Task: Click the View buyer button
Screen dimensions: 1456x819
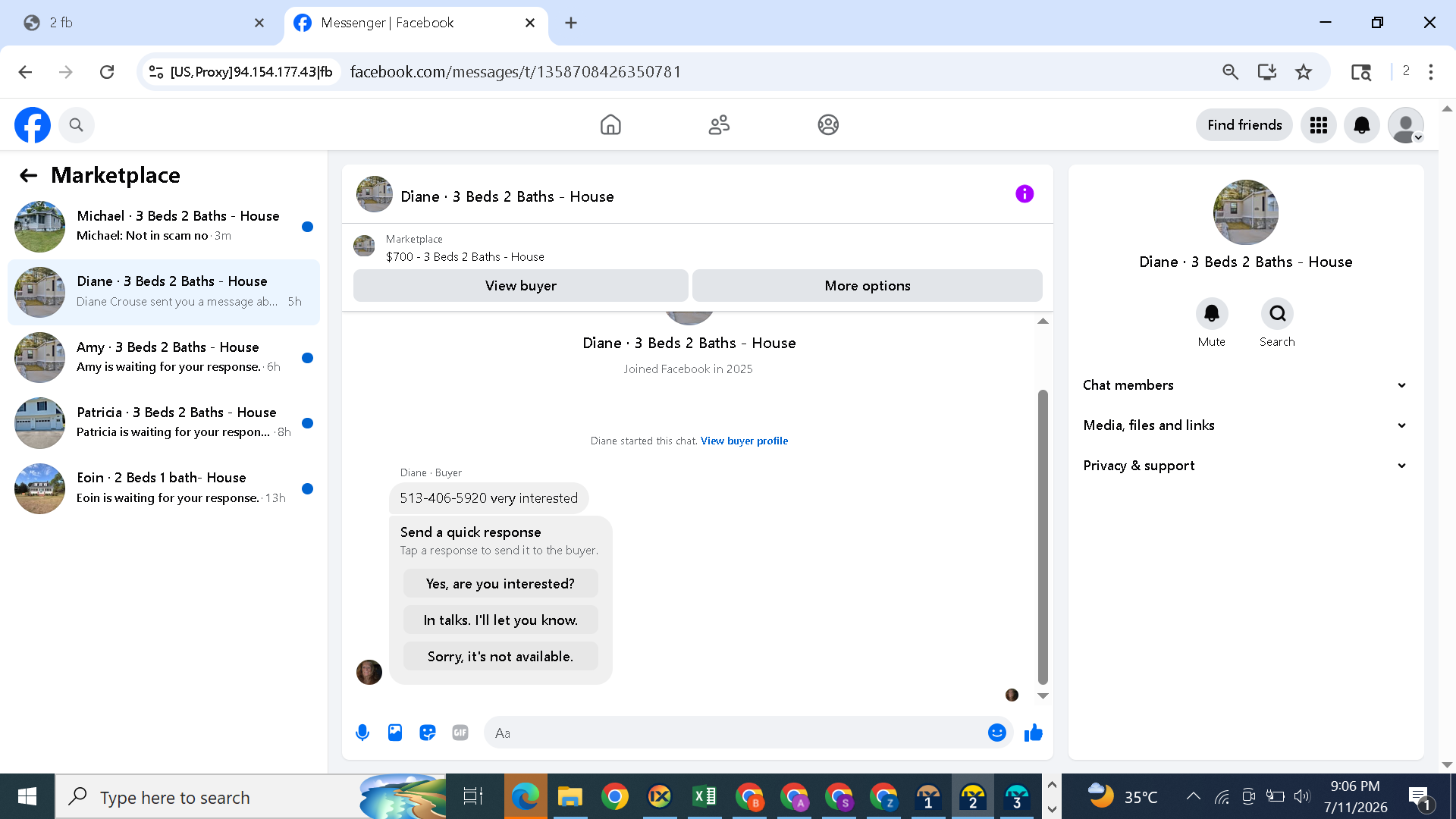Action: [x=521, y=286]
